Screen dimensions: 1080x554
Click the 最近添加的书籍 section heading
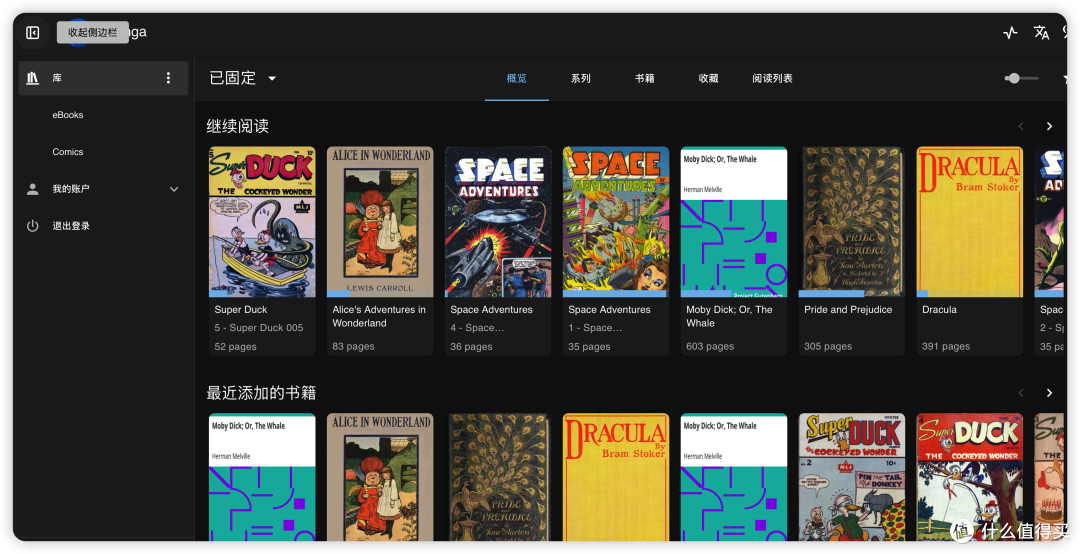tap(261, 393)
